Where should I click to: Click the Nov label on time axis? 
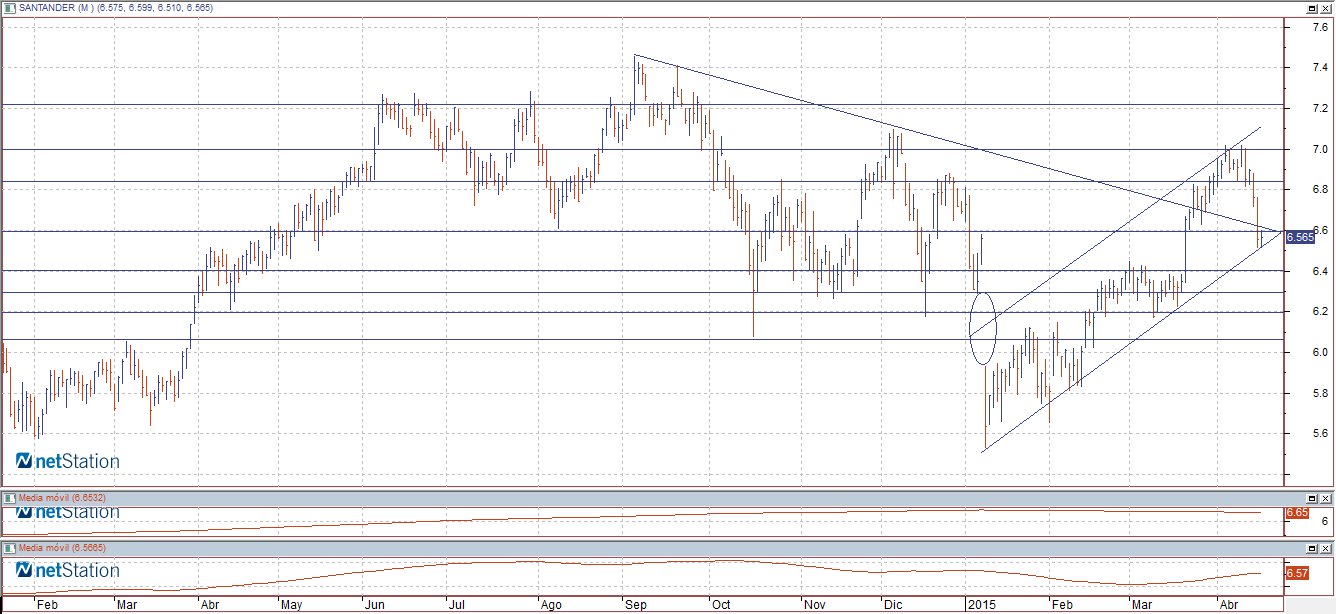click(814, 605)
